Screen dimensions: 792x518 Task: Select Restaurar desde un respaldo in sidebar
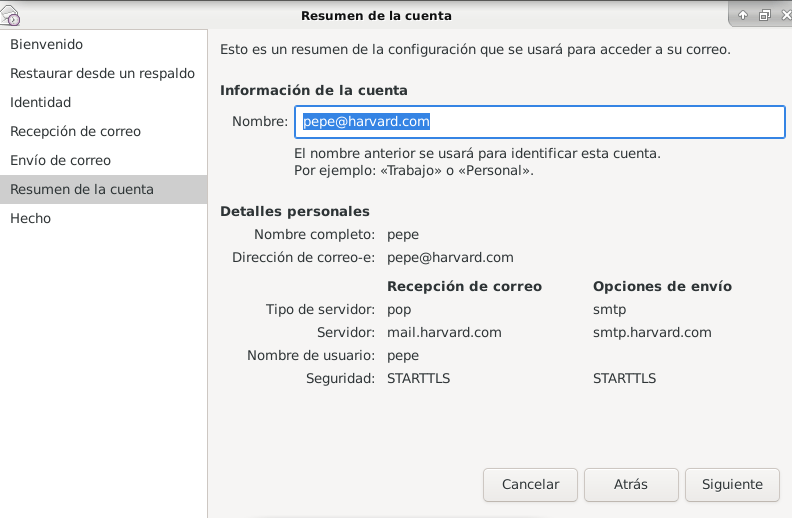102,74
